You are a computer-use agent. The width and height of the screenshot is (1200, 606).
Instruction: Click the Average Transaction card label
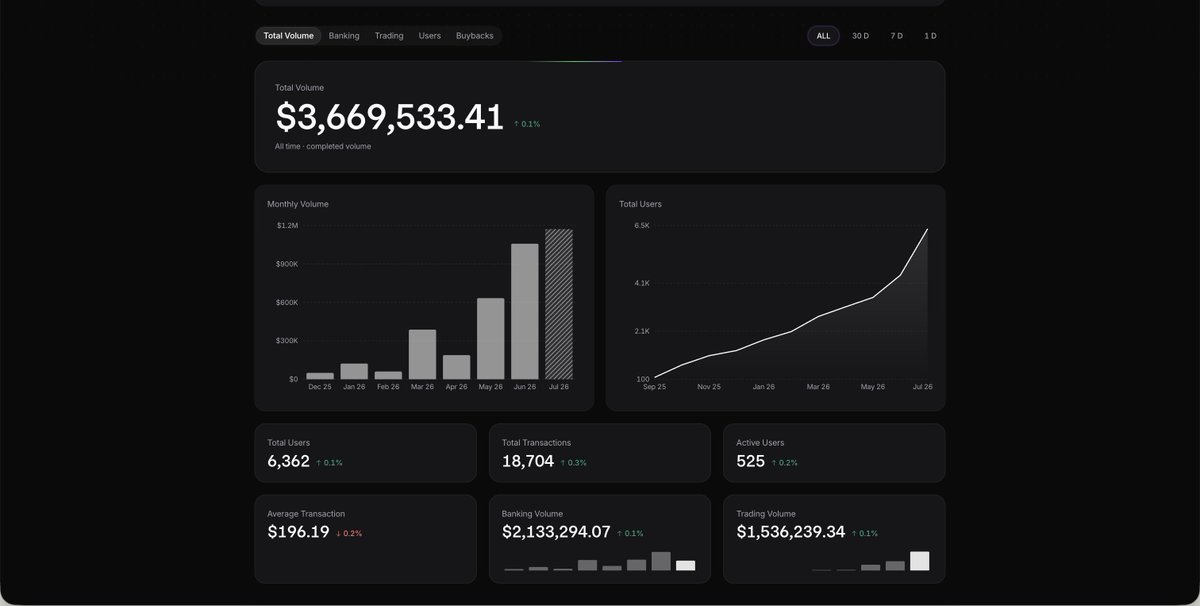pos(306,513)
